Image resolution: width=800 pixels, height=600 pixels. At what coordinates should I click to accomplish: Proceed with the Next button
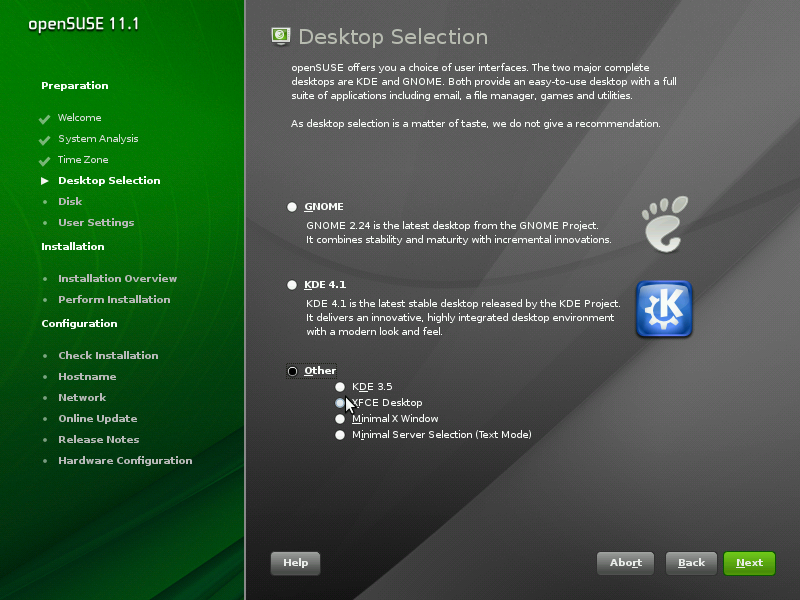click(749, 563)
